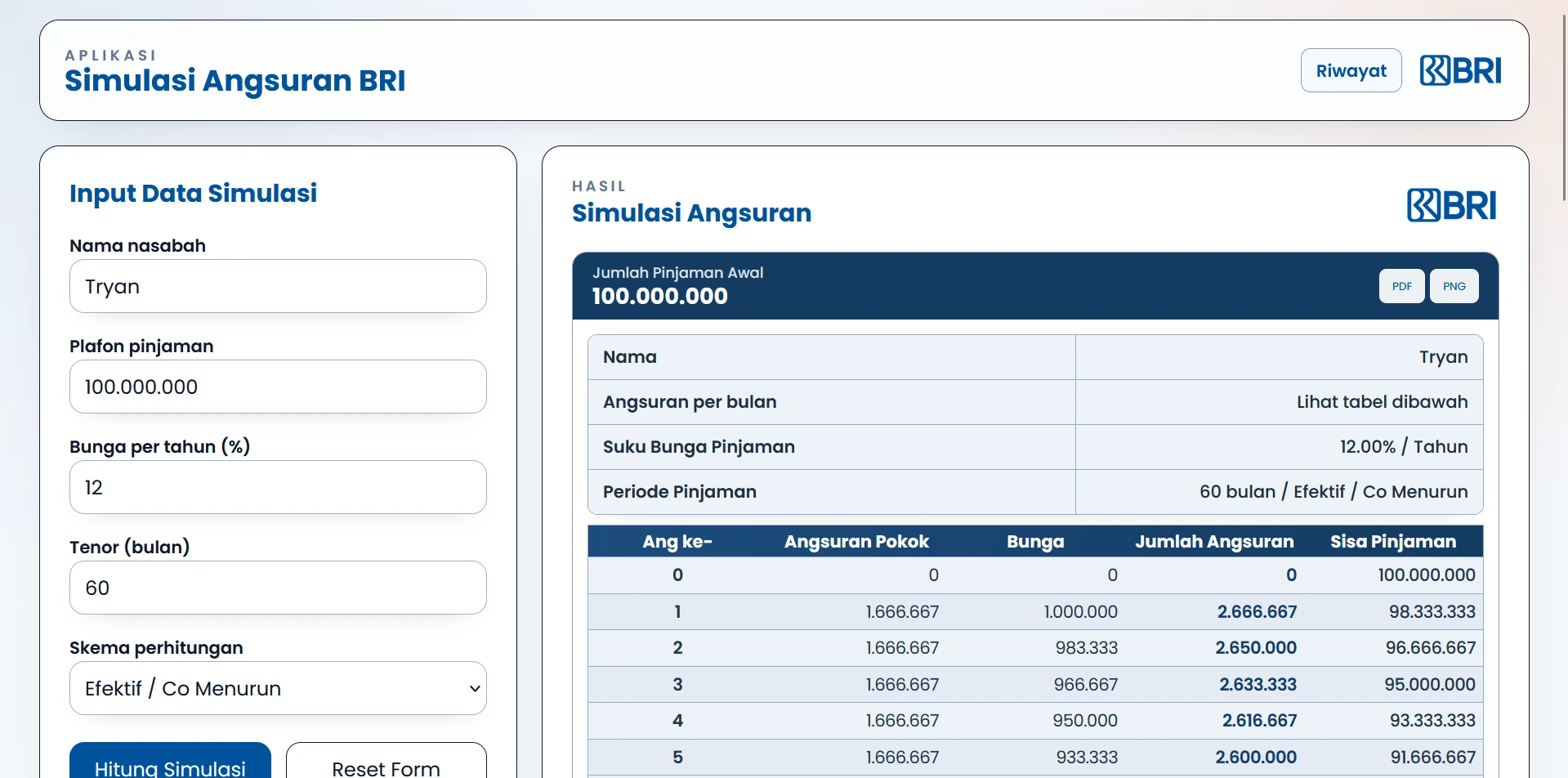Click the 'Lihat tabel dibawah' cell

1382,401
